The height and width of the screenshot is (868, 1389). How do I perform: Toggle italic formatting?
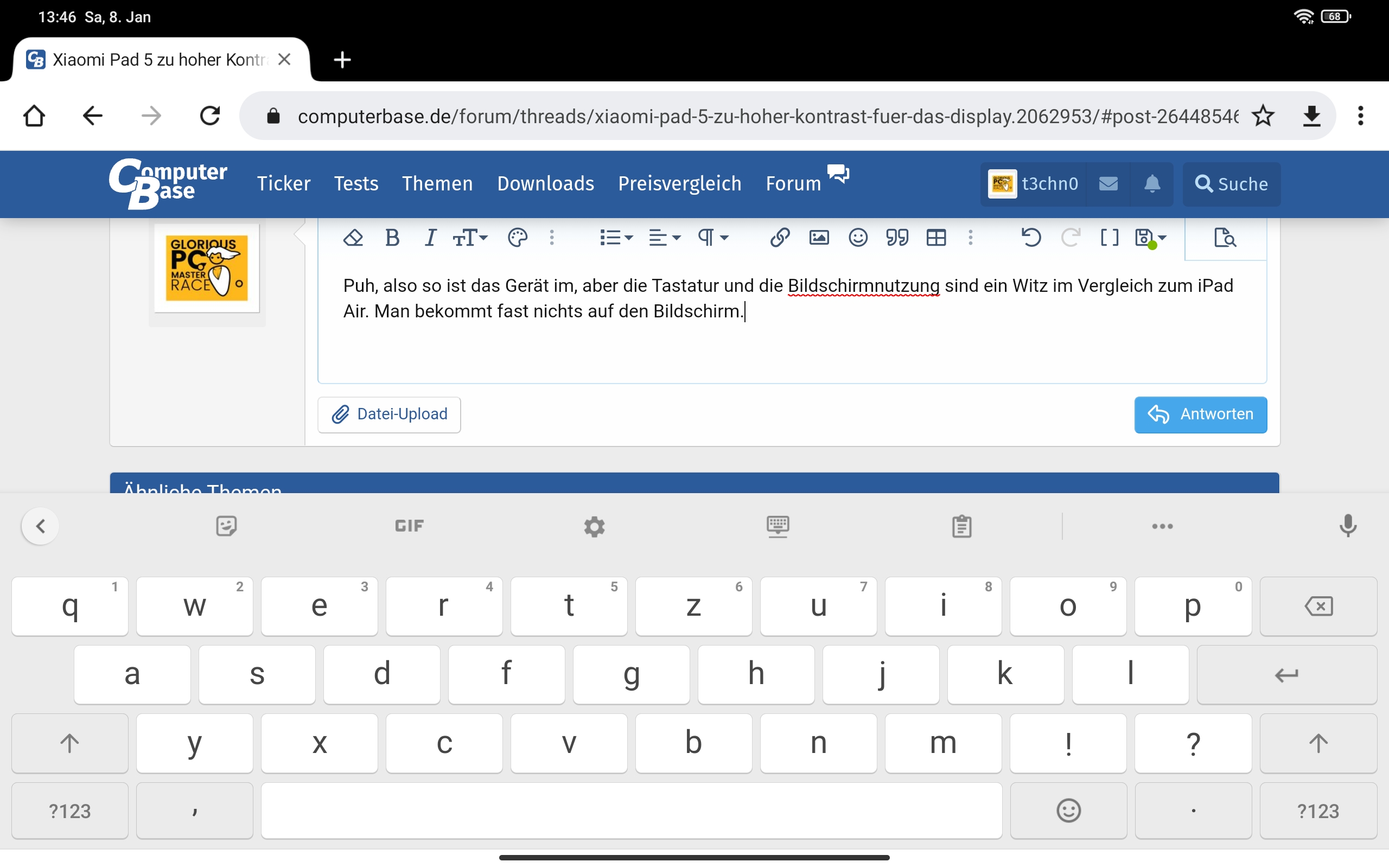point(430,237)
